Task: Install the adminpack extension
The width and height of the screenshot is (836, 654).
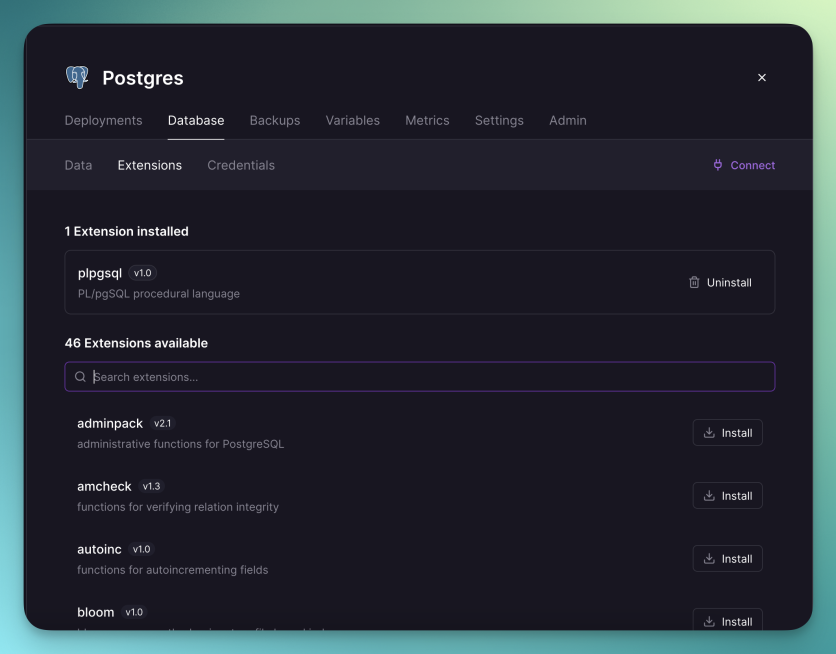Action: pyautogui.click(x=727, y=433)
